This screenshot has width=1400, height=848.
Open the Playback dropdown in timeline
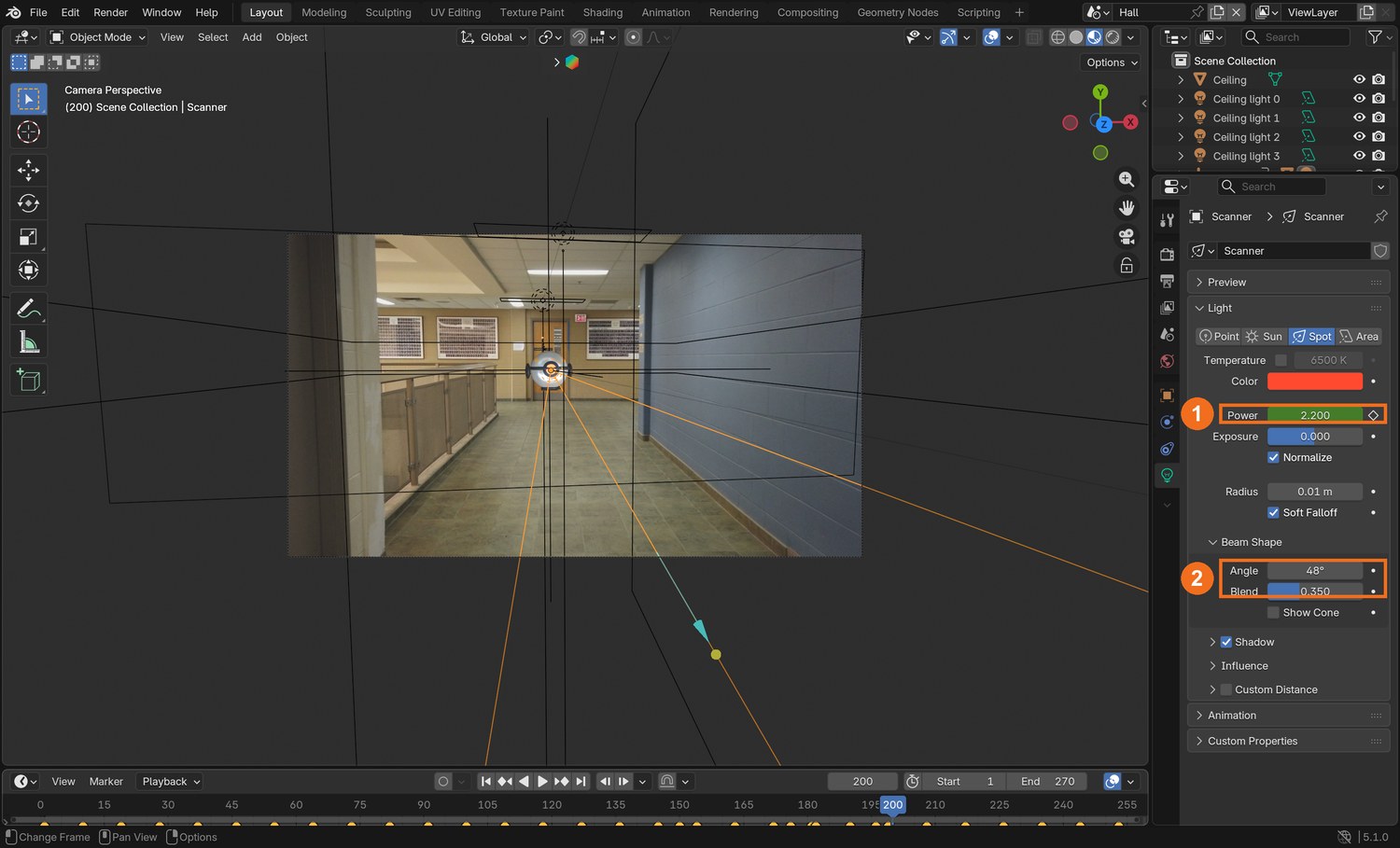tap(171, 782)
